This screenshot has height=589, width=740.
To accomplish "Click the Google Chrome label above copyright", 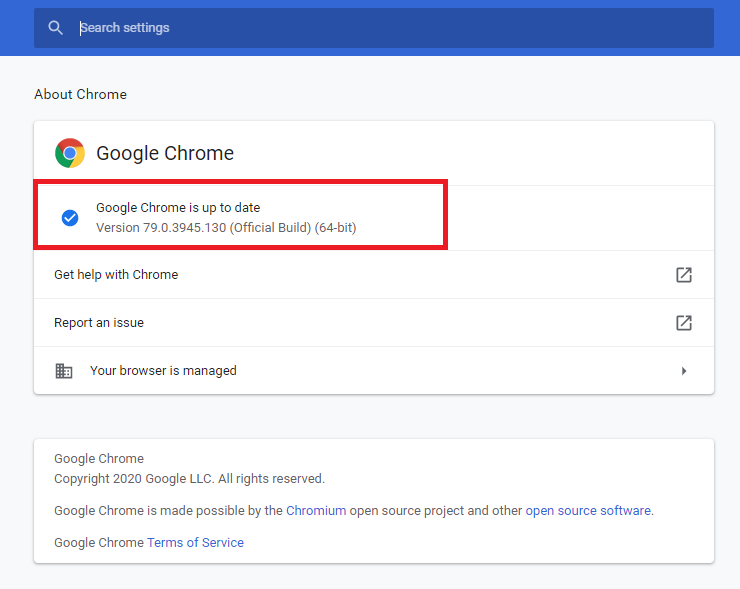I will coord(99,459).
